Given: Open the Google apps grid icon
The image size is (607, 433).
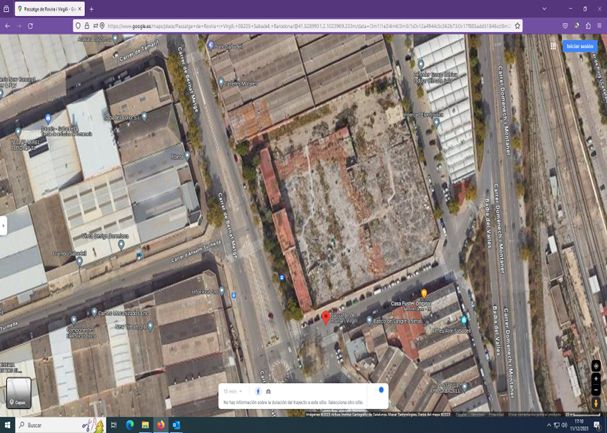Looking at the screenshot, I should [x=553, y=46].
